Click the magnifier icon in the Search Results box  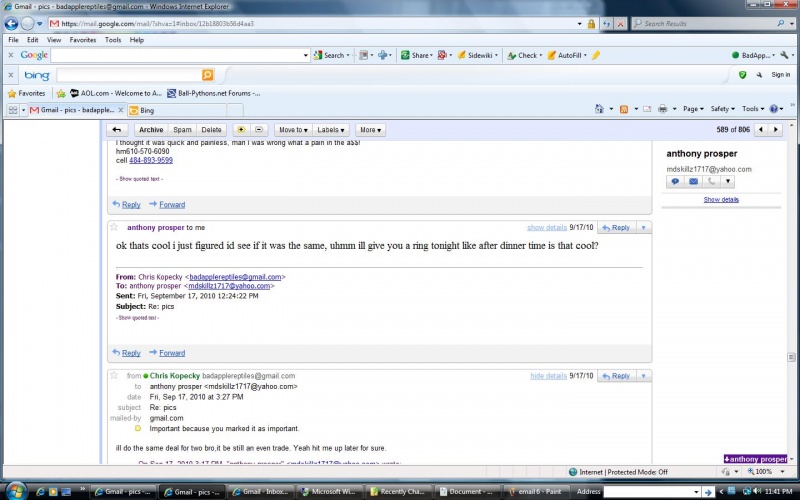point(781,23)
